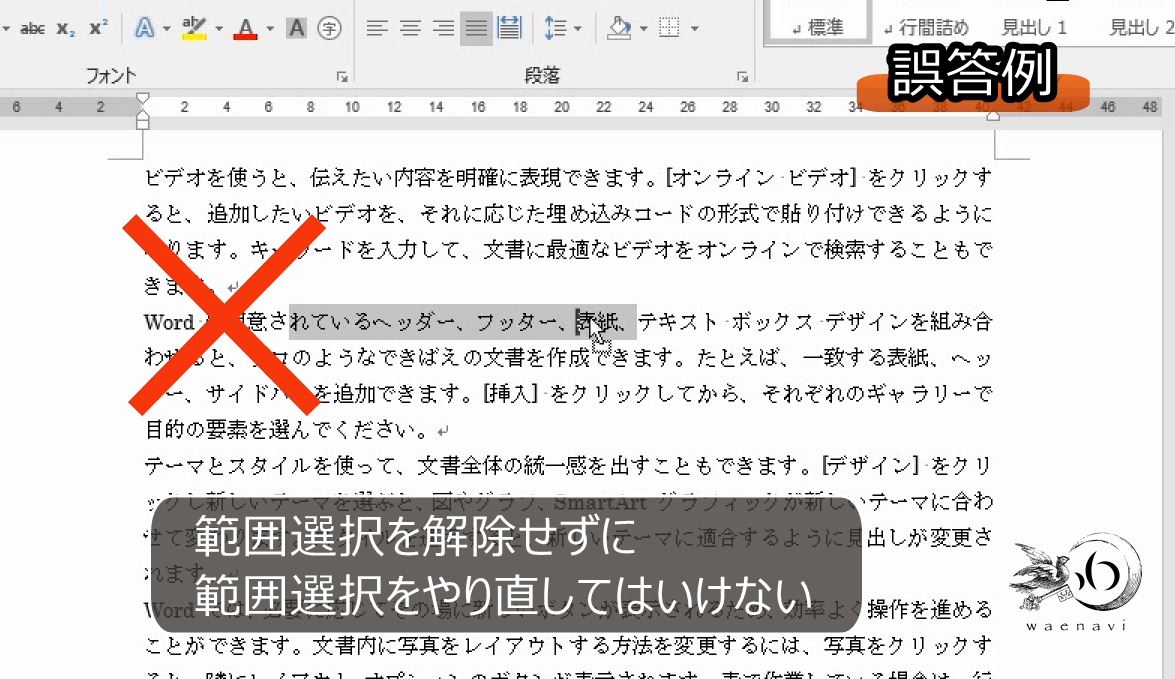Screen dimensions: 1175x679
Task: Click the word 表紙 in selected text
Action: coord(598,322)
